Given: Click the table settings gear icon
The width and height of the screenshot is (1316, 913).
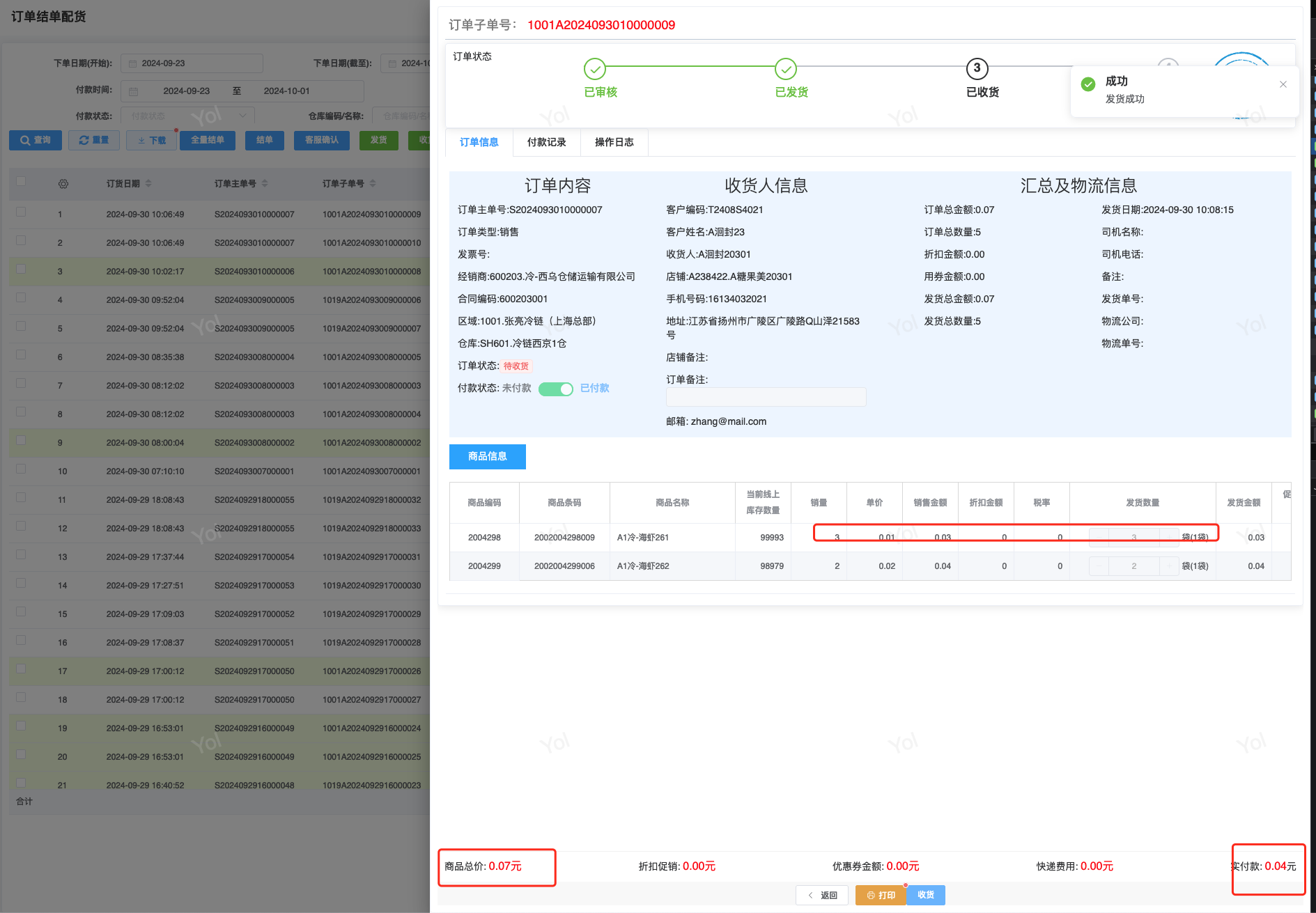Looking at the screenshot, I should 63,184.
